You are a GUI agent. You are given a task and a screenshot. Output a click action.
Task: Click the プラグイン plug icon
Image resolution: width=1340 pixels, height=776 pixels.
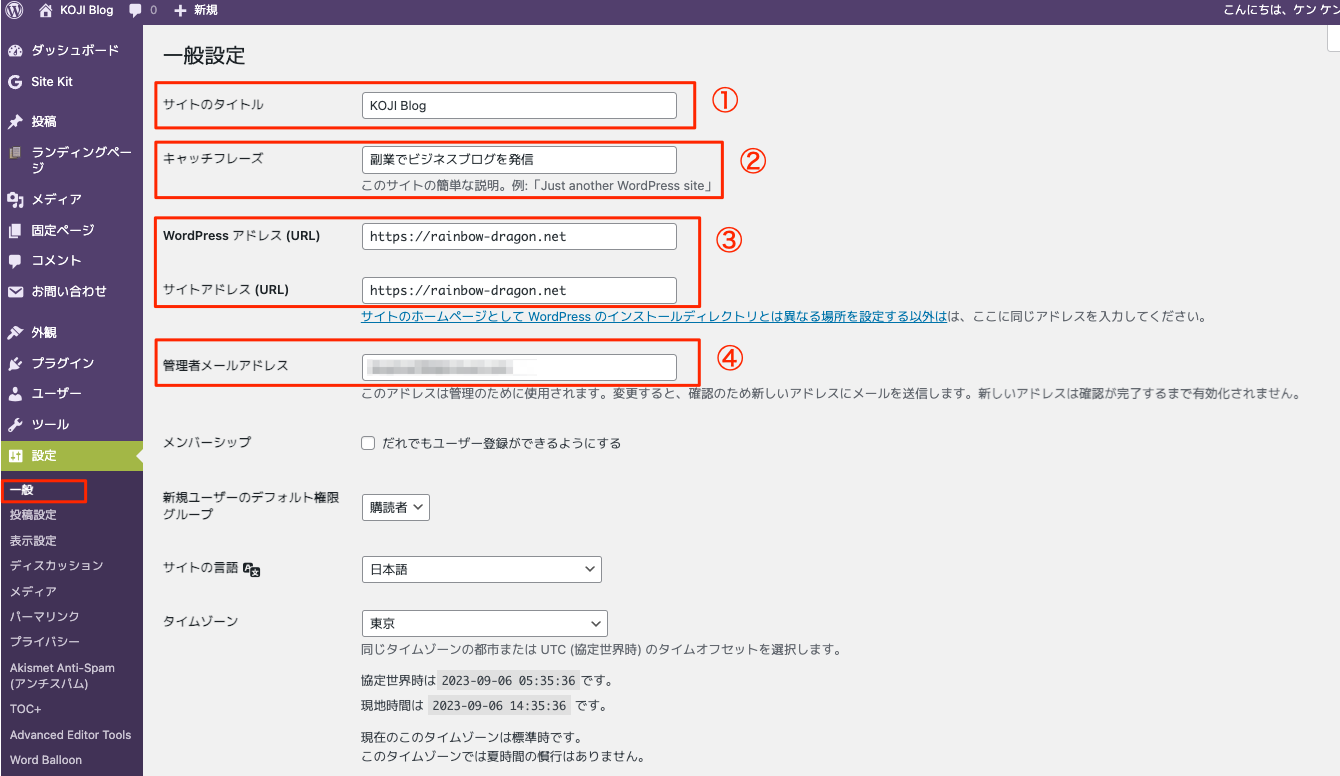(15, 363)
